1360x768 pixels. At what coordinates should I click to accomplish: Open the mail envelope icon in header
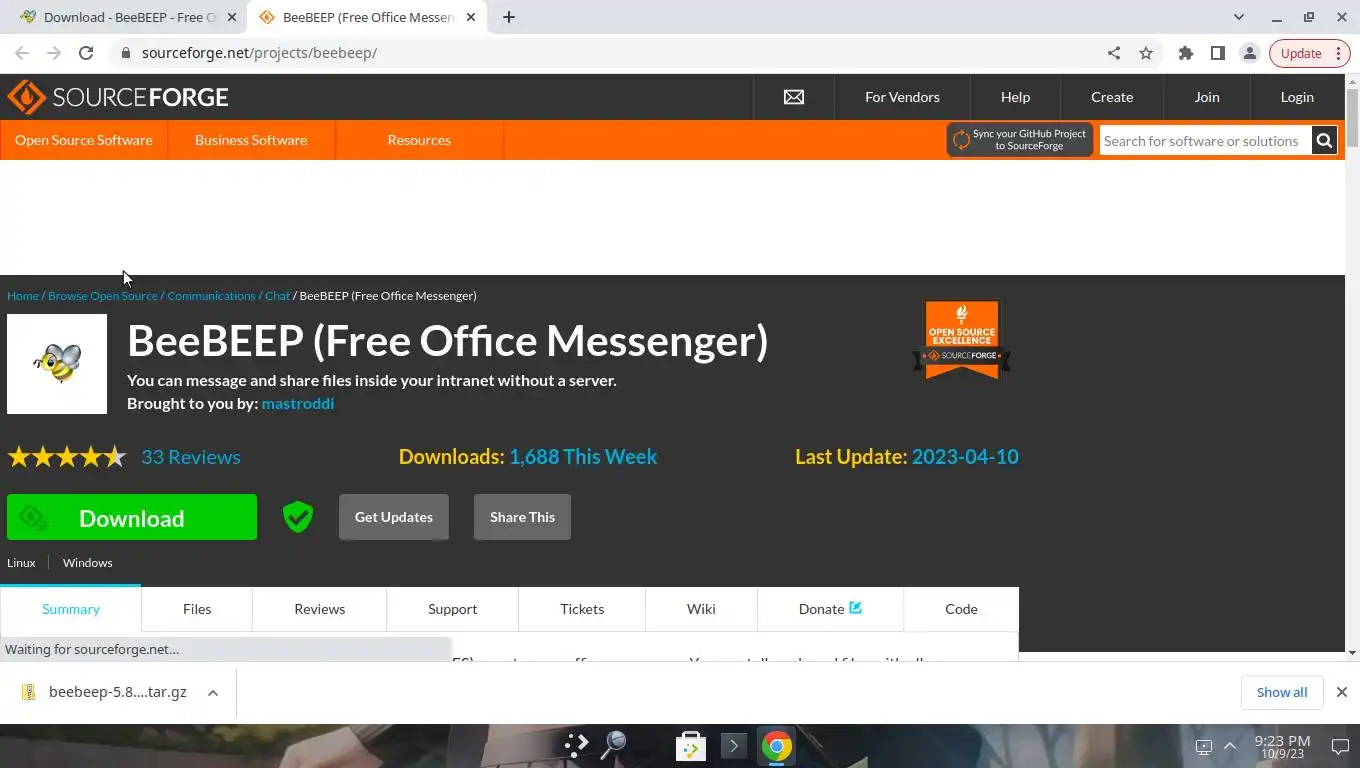pyautogui.click(x=794, y=97)
